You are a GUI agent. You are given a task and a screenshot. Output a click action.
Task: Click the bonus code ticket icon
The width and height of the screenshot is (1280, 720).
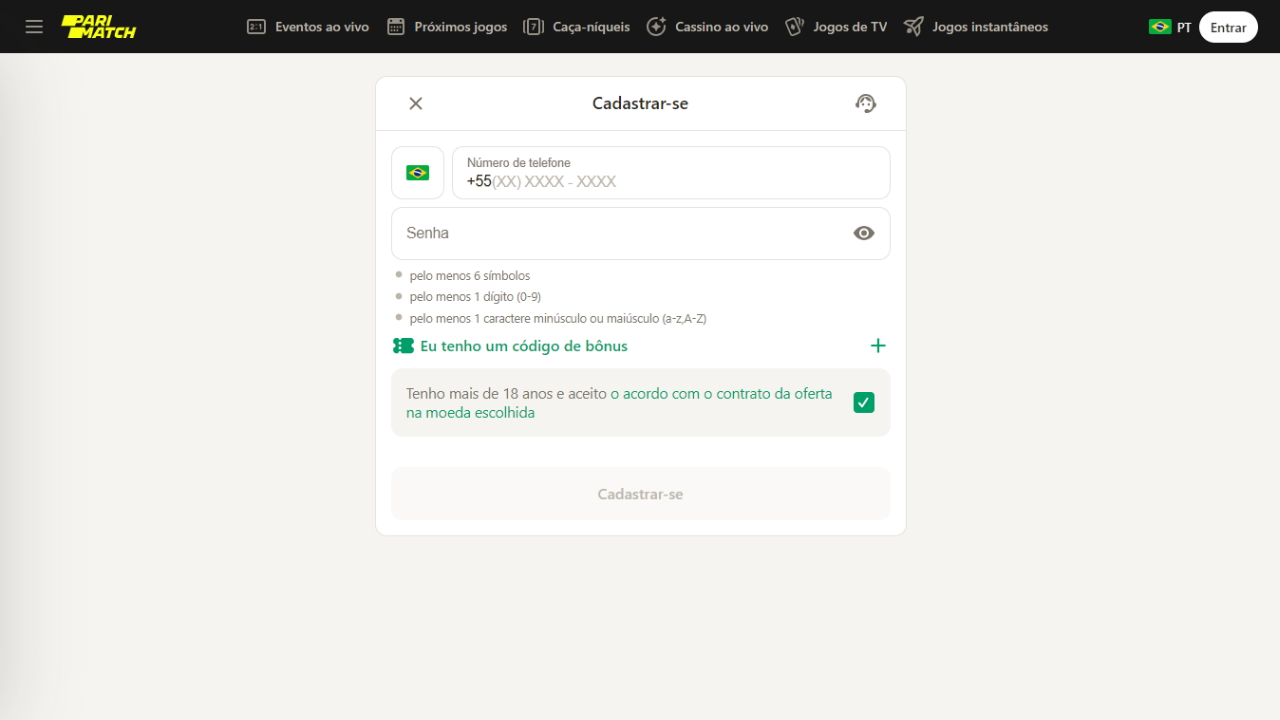tap(403, 346)
